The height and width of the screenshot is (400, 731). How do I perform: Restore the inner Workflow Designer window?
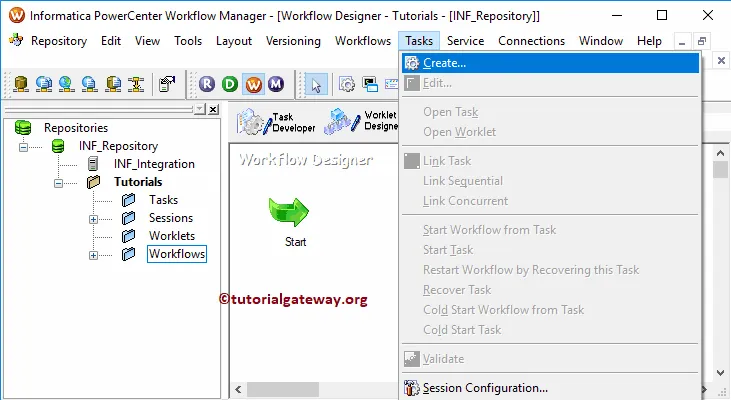(x=702, y=42)
